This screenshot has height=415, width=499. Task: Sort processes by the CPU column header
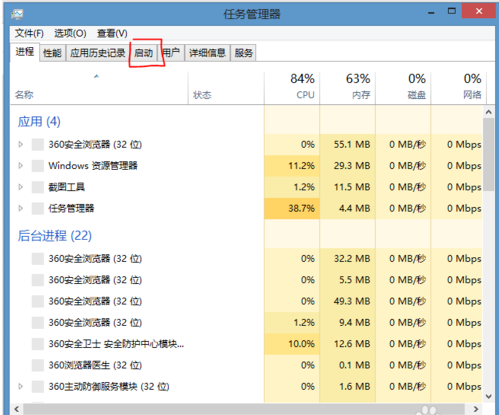292,87
